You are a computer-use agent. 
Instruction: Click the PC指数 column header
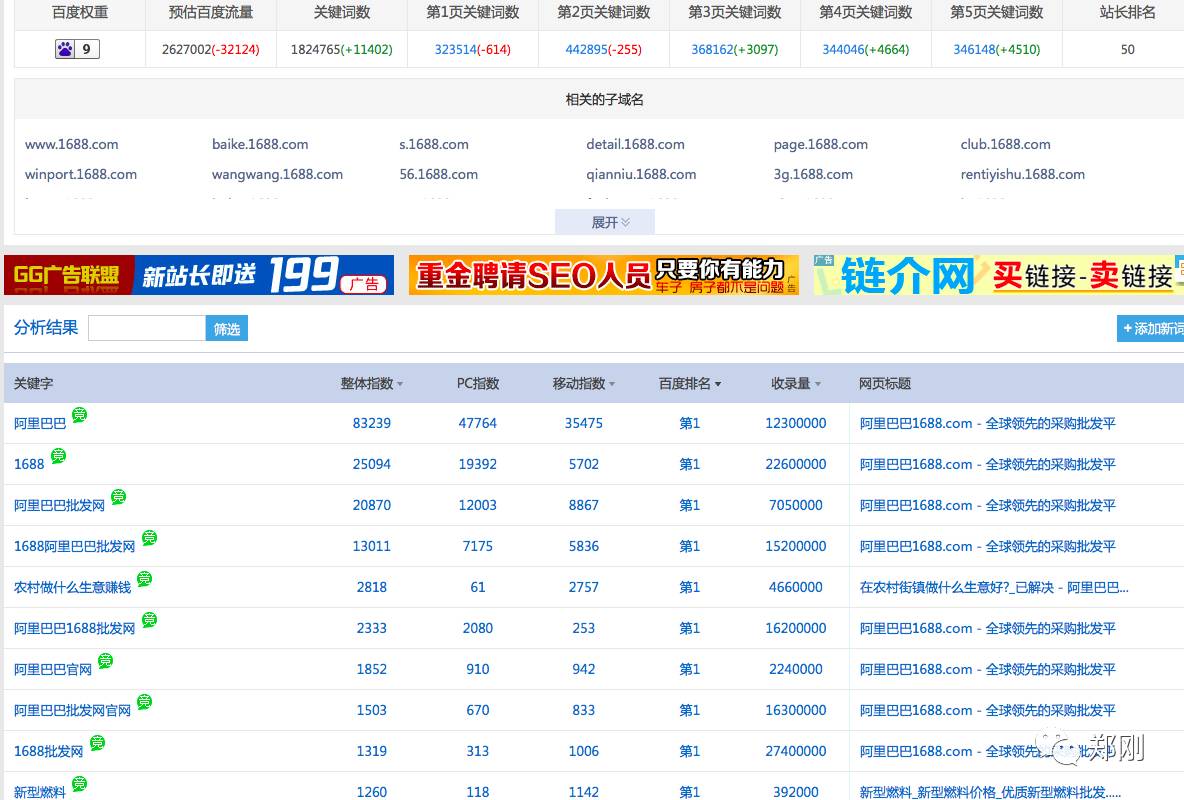[477, 383]
